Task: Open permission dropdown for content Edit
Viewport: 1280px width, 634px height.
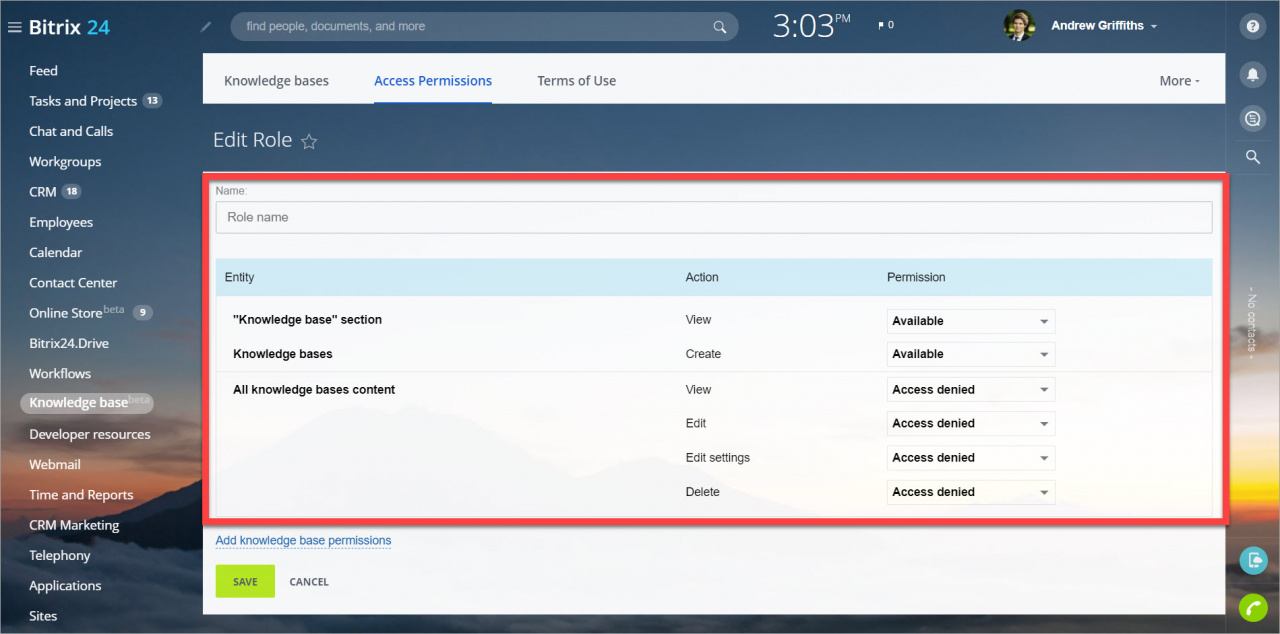Action: pyautogui.click(x=971, y=423)
